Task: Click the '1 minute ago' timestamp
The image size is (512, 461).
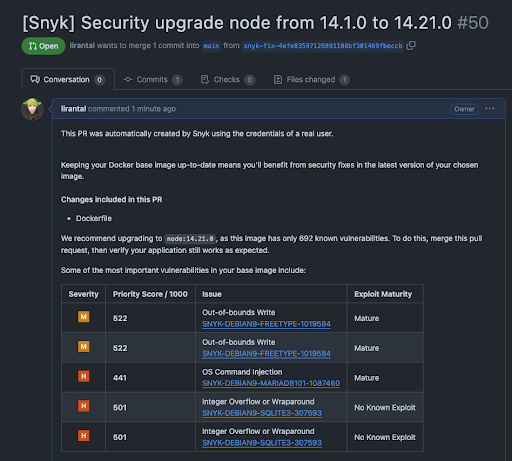Action: click(153, 109)
